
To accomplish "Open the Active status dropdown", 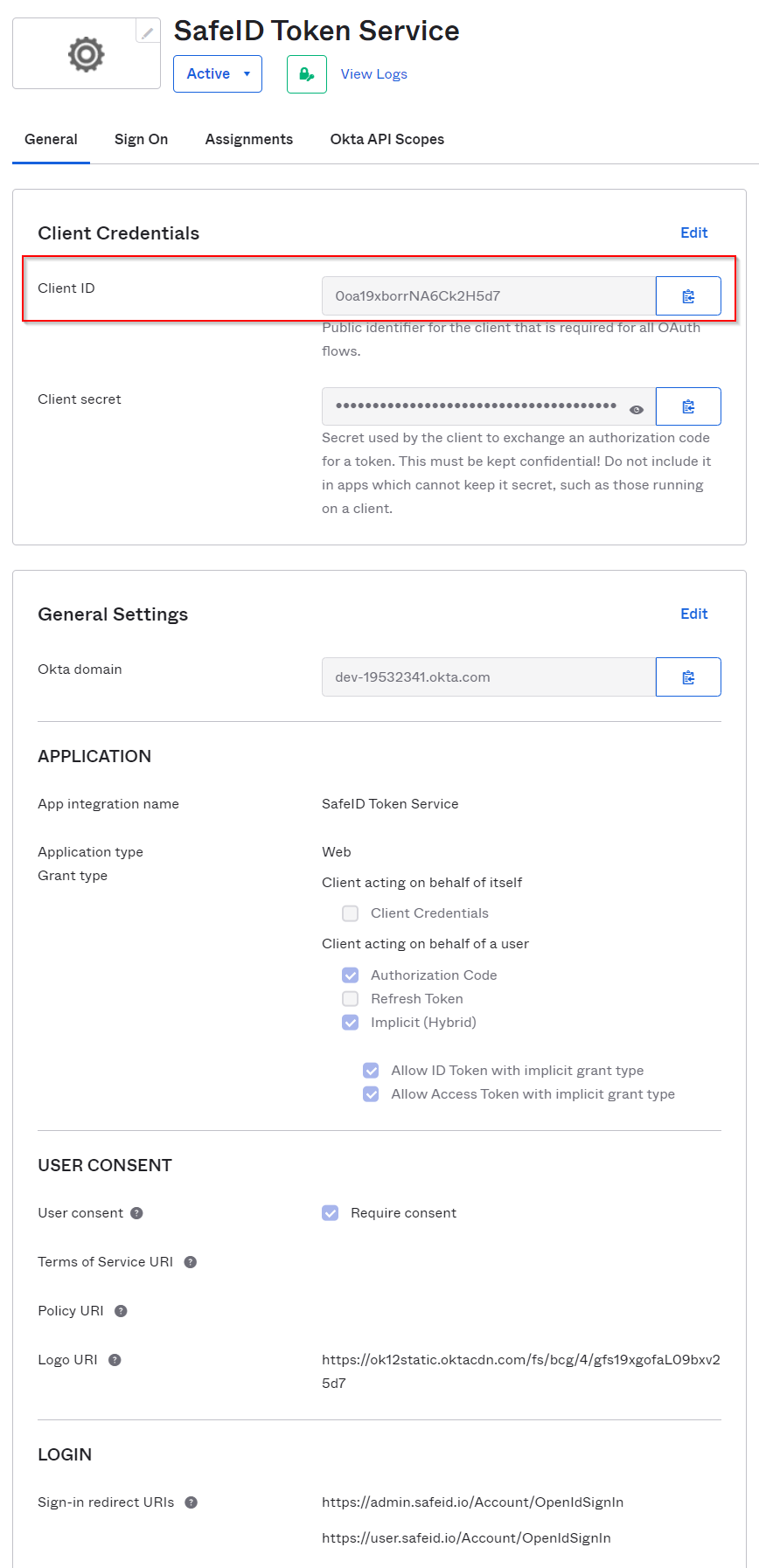I will pyautogui.click(x=218, y=74).
